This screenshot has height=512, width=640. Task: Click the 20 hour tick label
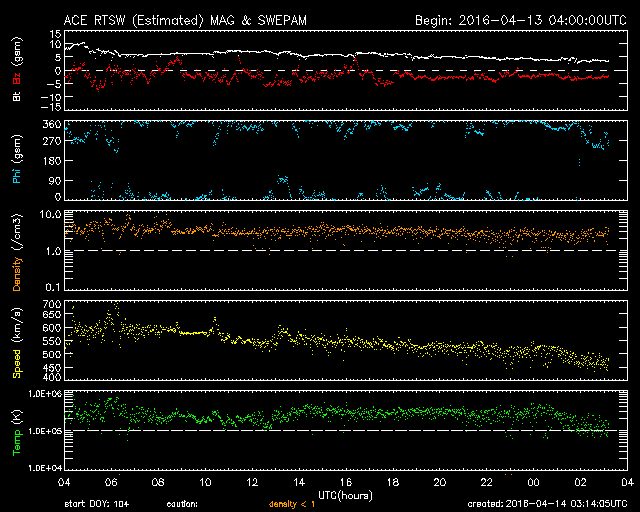(x=438, y=482)
